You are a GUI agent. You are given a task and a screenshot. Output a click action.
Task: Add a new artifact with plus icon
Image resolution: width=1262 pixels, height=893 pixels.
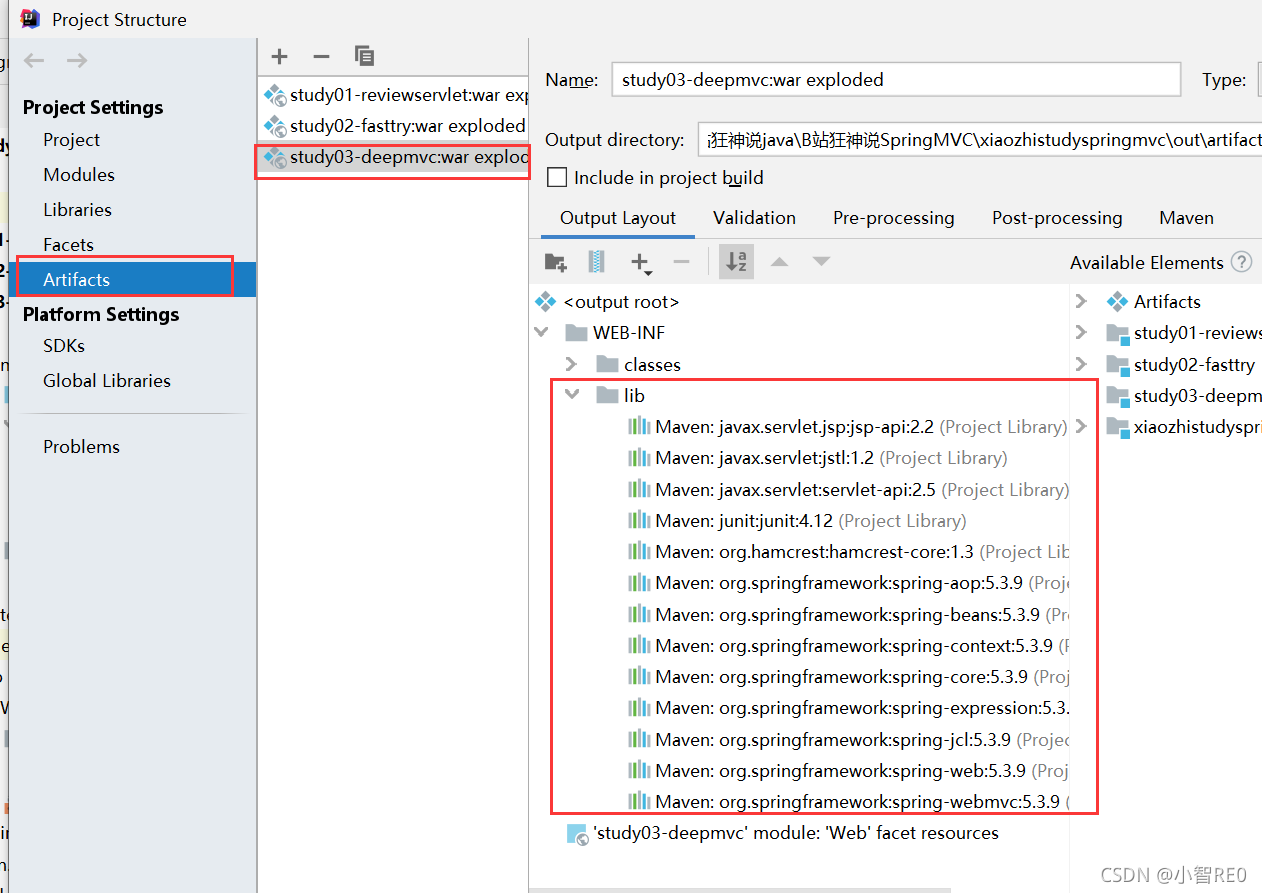coord(280,57)
